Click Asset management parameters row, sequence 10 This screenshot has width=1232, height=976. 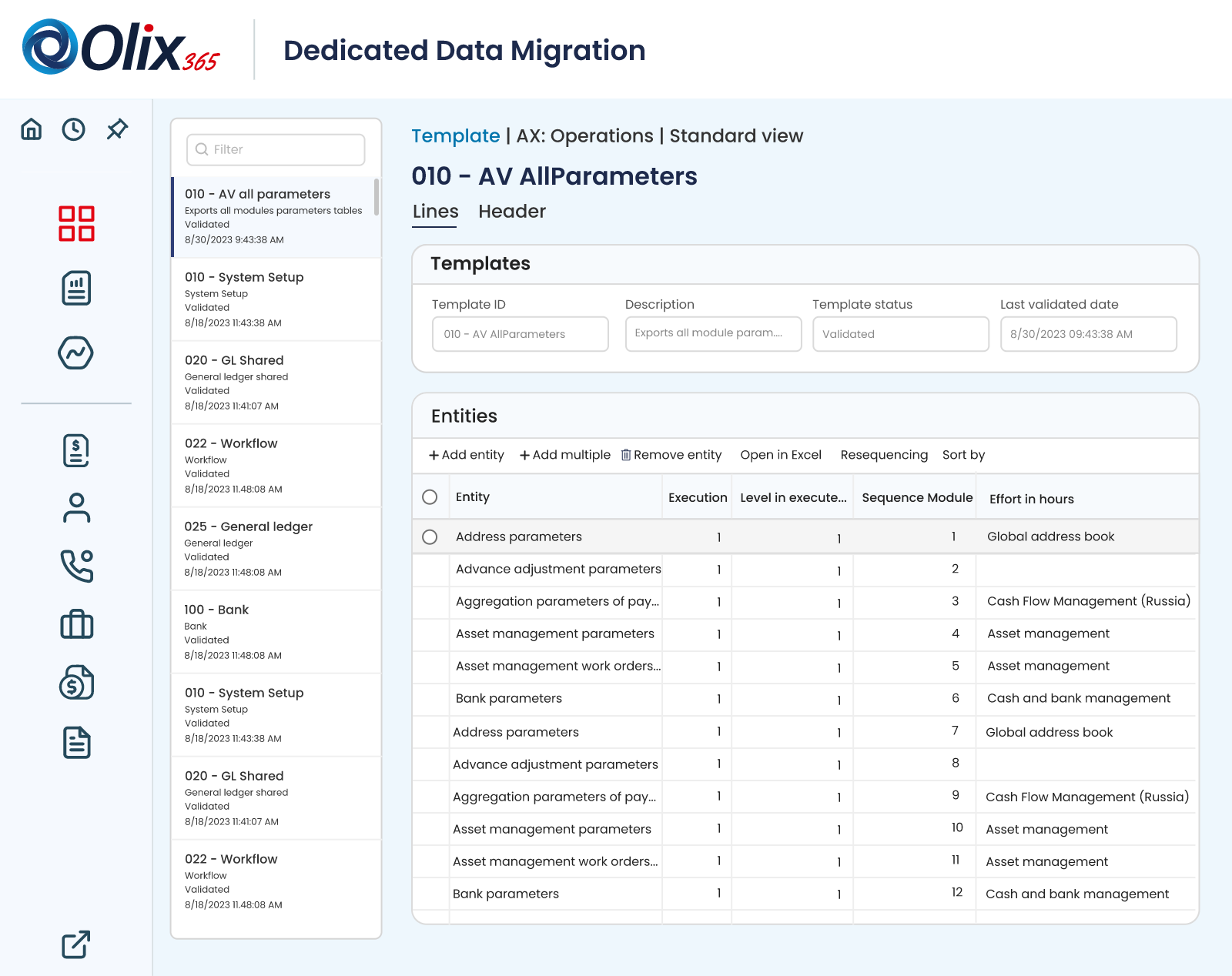point(805,829)
